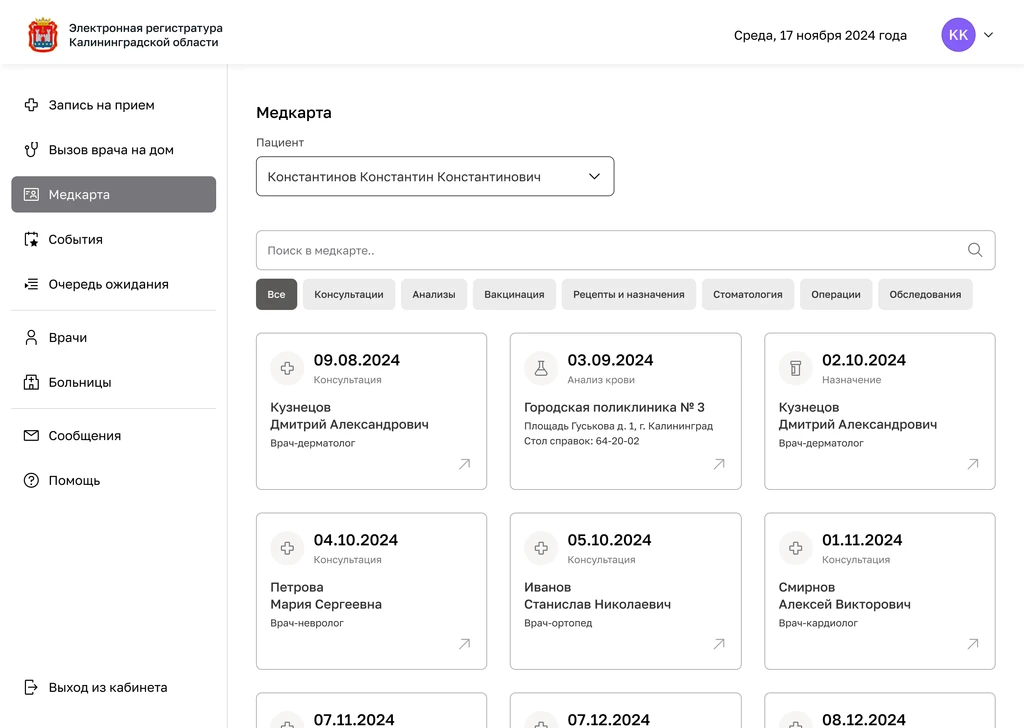This screenshot has height=728, width=1024.
Task: Go to Очередь ожидания sidebar item
Action: click(108, 284)
